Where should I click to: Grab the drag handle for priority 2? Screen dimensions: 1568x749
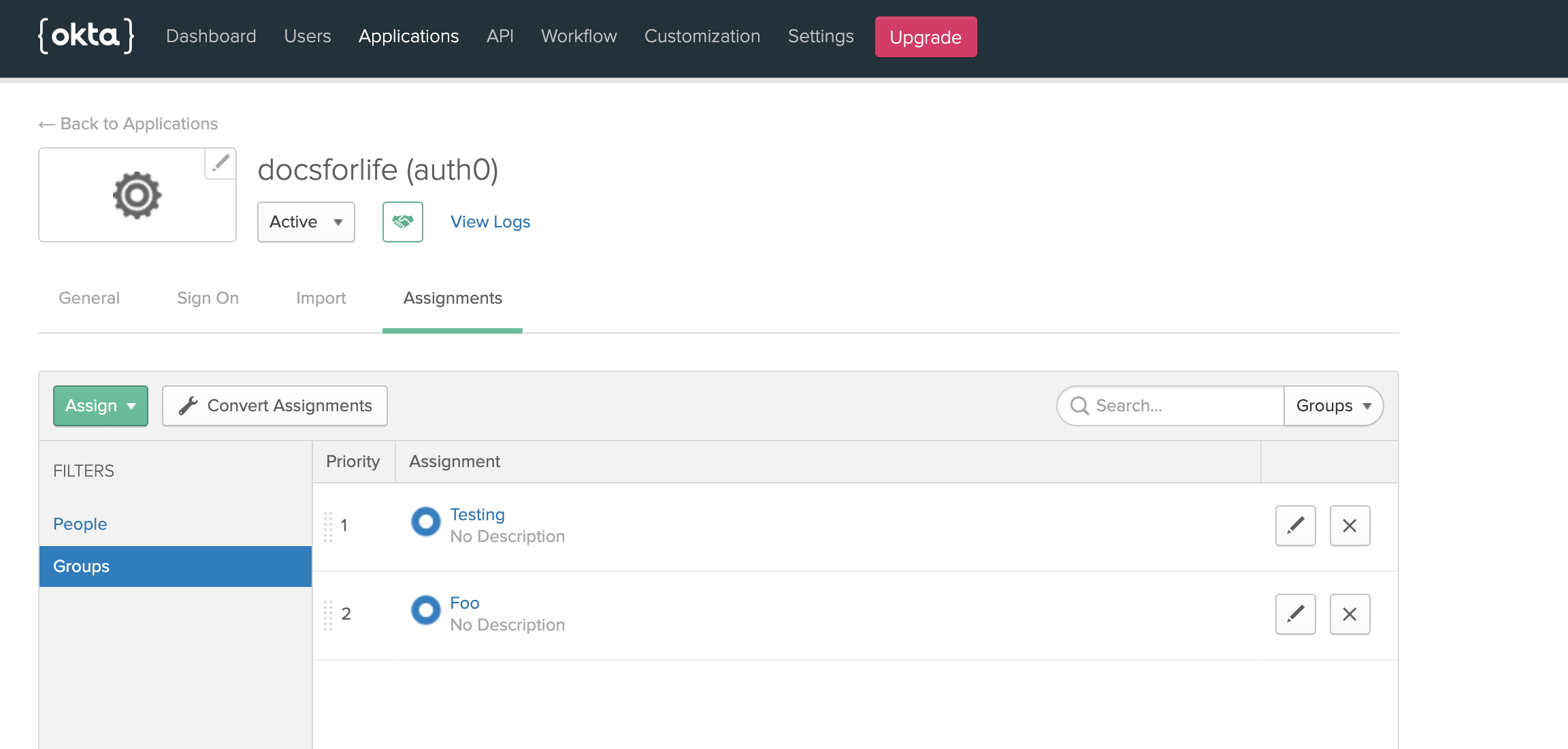tap(328, 615)
